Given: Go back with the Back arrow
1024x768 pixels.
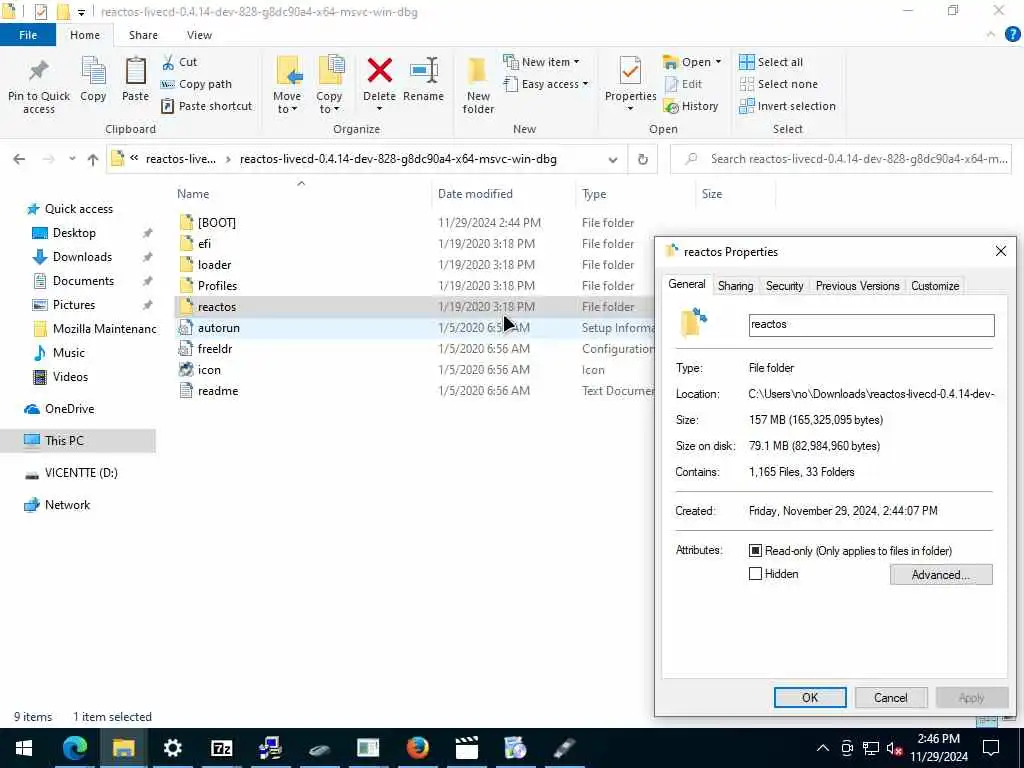Looking at the screenshot, I should 19,159.
